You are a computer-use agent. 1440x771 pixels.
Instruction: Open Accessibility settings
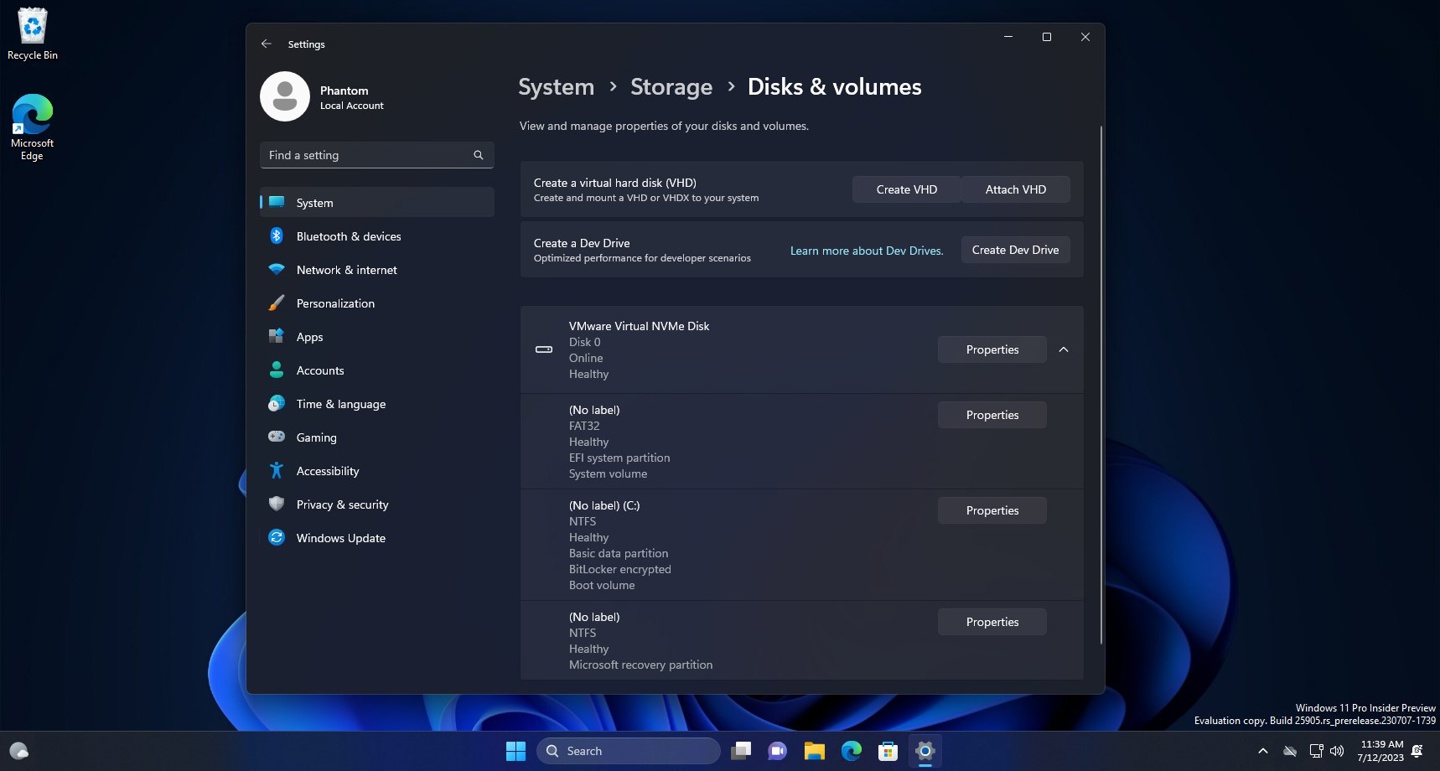pyautogui.click(x=327, y=470)
